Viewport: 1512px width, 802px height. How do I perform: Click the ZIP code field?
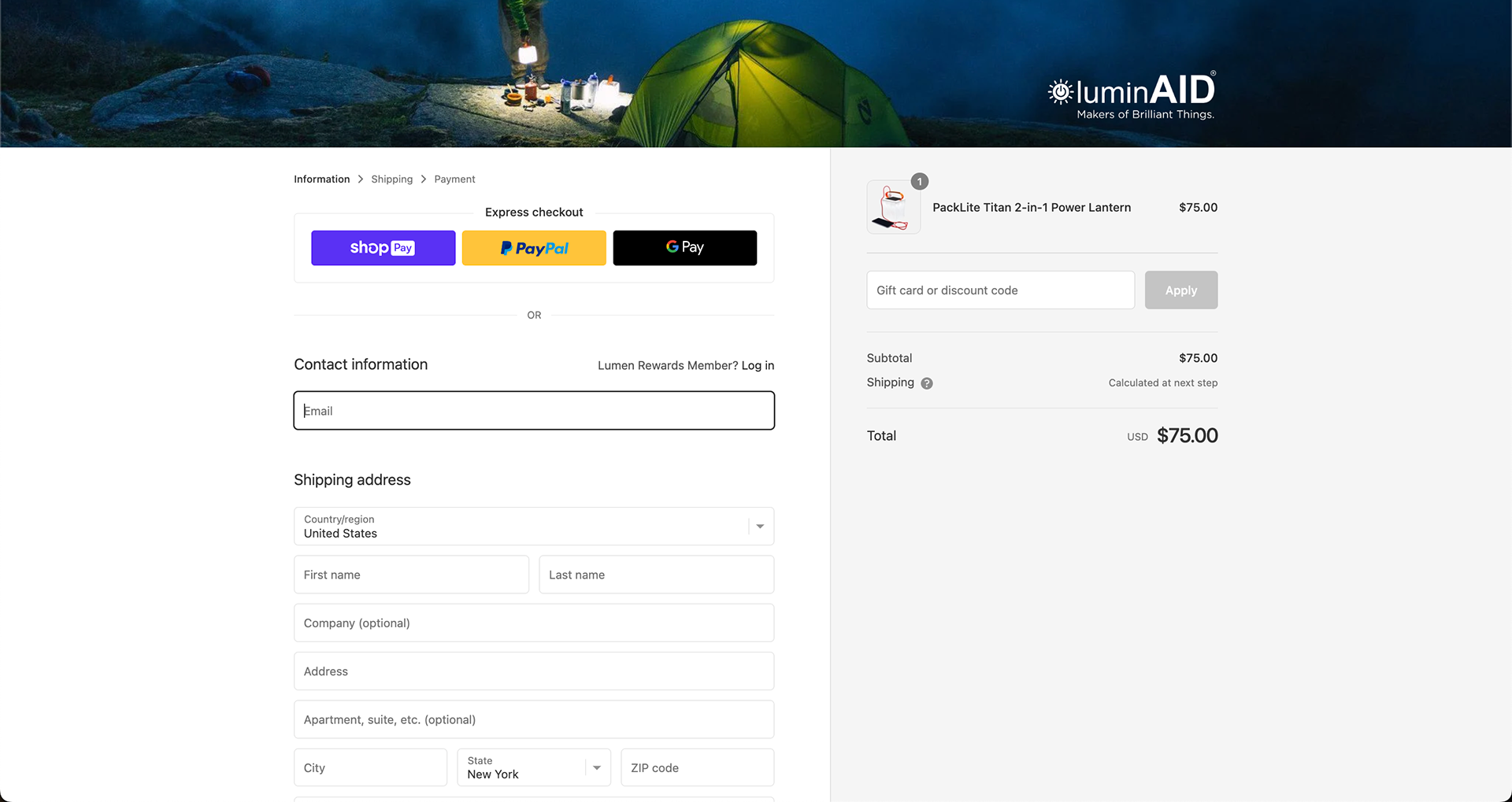pos(697,767)
